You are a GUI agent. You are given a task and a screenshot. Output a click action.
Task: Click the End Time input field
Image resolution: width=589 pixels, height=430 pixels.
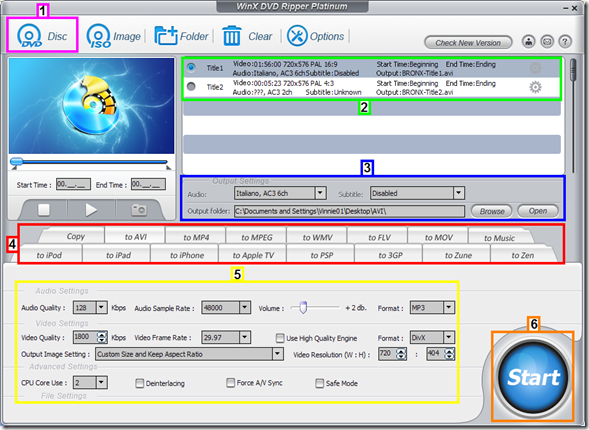[148, 184]
